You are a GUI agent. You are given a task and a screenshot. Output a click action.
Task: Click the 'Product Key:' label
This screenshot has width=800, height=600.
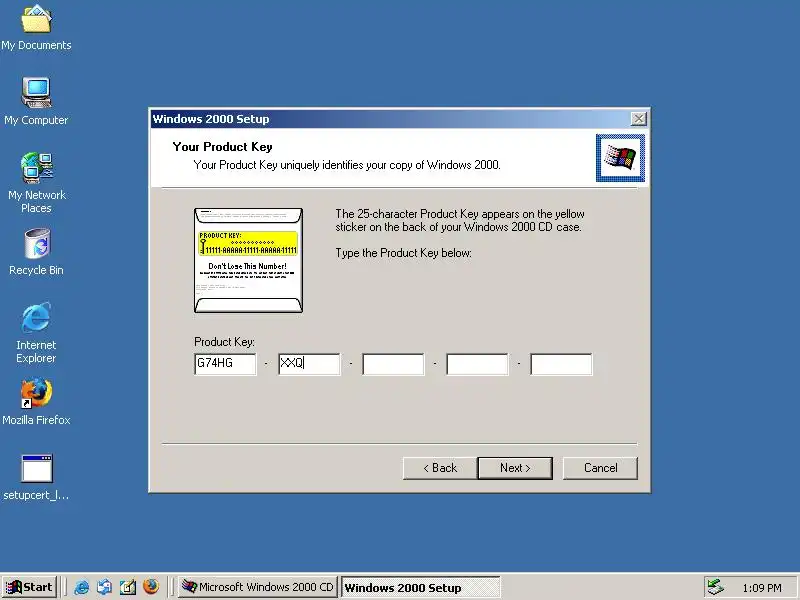click(x=224, y=342)
